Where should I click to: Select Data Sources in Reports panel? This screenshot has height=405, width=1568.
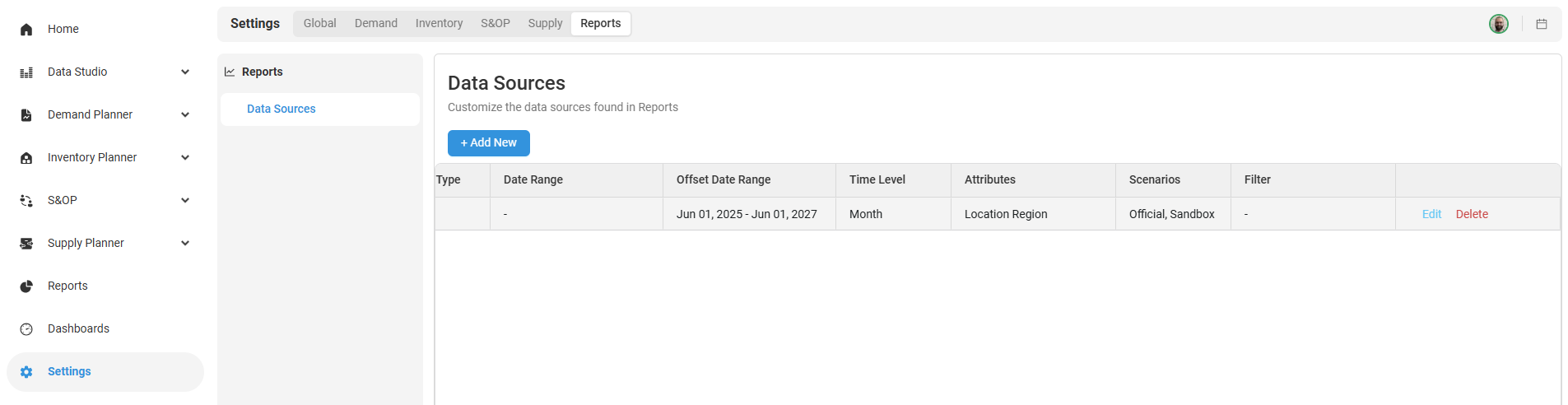(281, 109)
